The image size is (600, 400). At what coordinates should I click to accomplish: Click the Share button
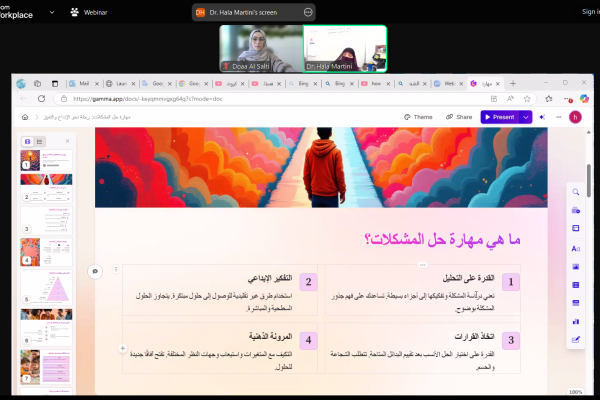459,117
